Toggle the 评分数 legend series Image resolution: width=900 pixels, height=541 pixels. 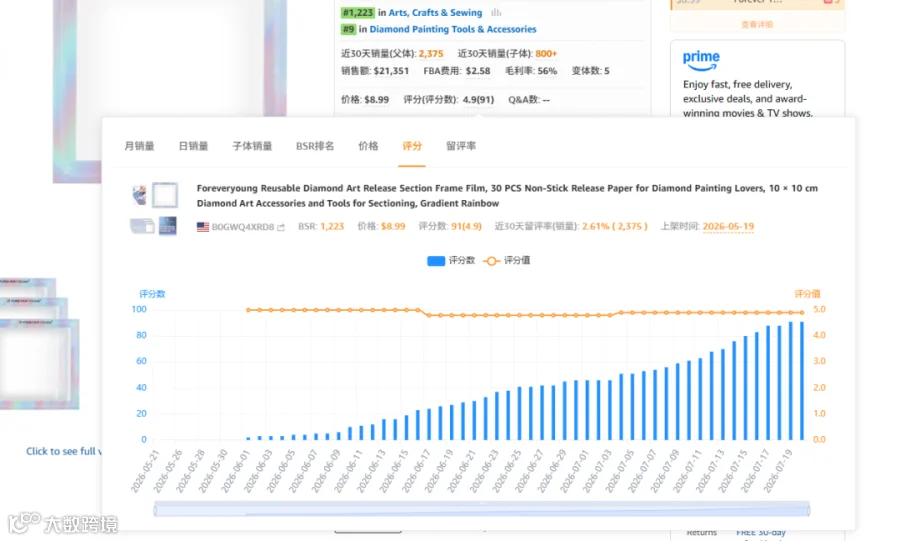click(x=451, y=260)
